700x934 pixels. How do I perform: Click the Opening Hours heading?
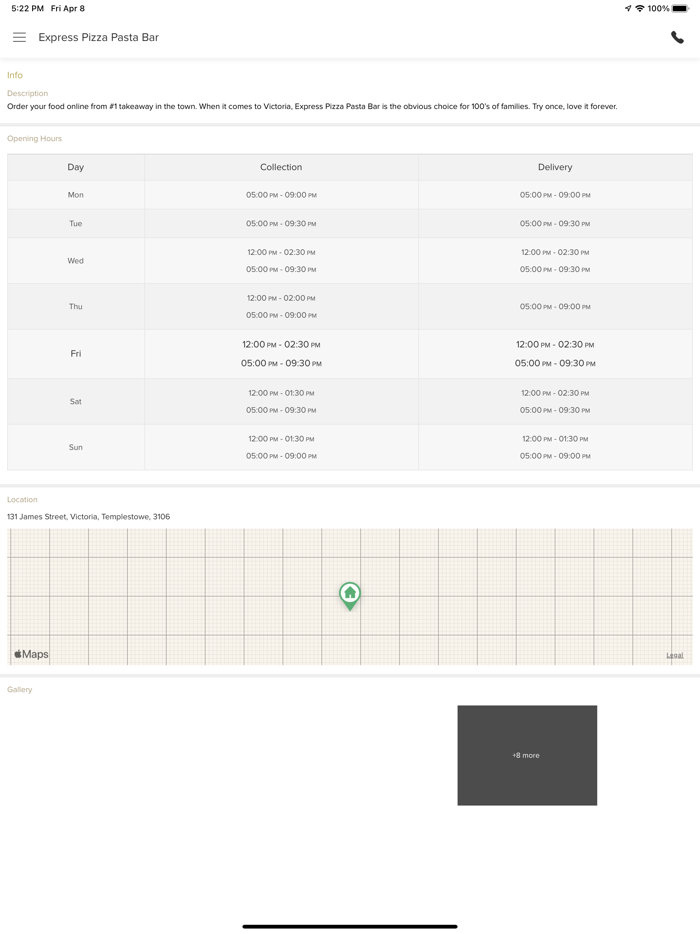click(x=34, y=138)
